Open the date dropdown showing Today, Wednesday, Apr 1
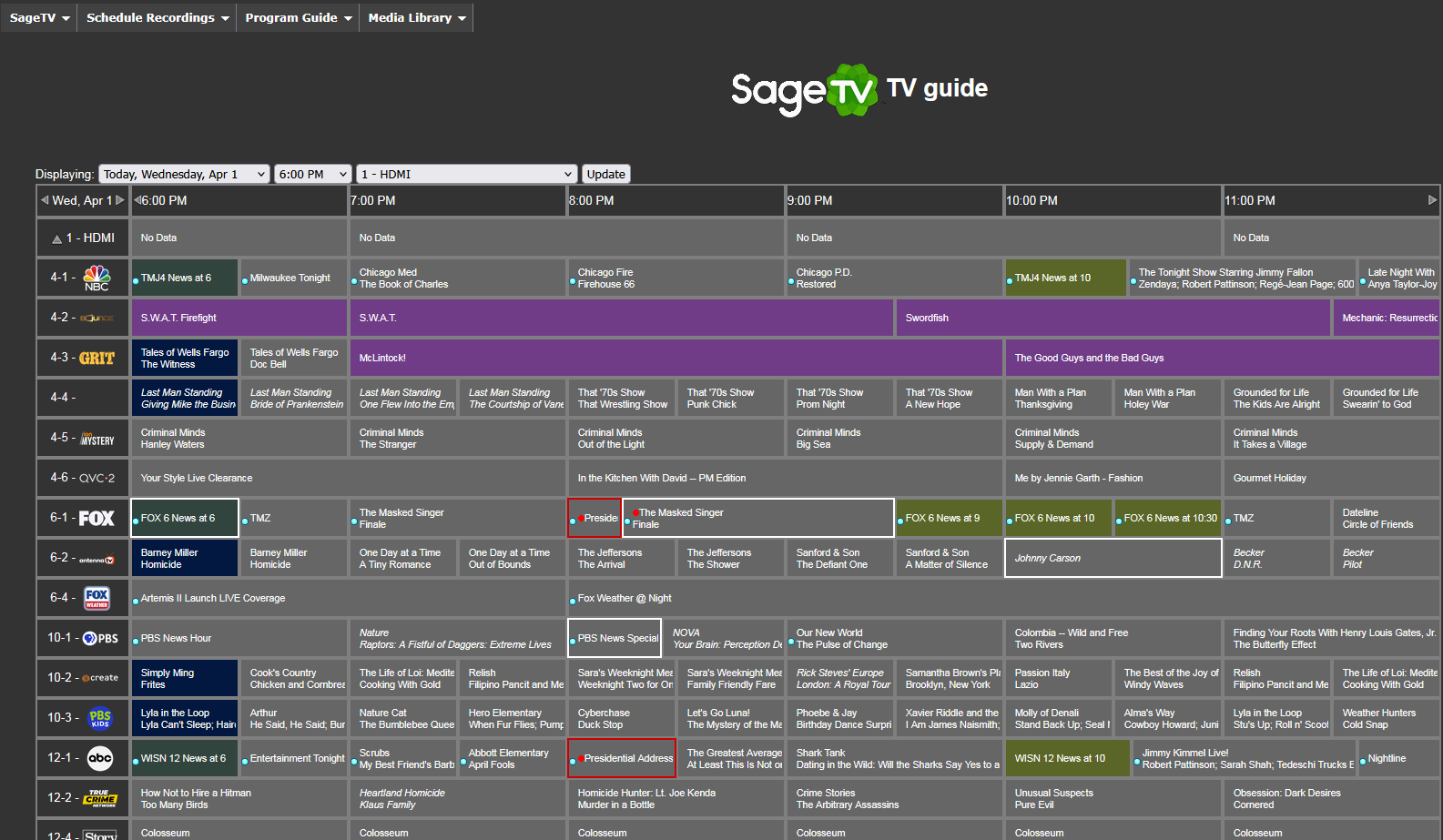1443x840 pixels. (x=184, y=174)
